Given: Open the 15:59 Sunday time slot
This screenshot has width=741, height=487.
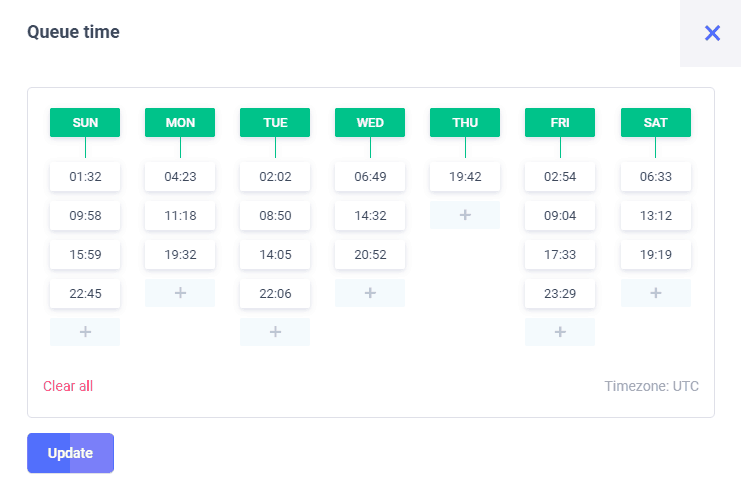Looking at the screenshot, I should (x=85, y=255).
